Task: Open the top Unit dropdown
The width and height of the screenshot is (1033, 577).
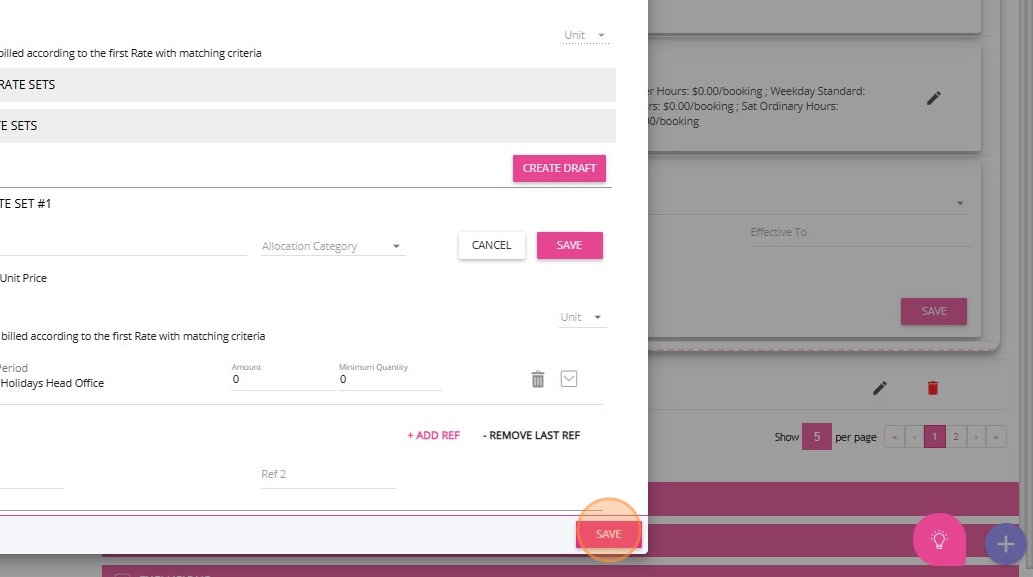Action: 586,35
